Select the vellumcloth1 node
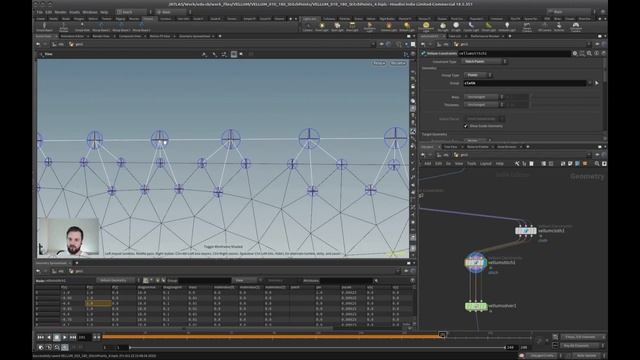Screen dimensions: 640x360 526,231
